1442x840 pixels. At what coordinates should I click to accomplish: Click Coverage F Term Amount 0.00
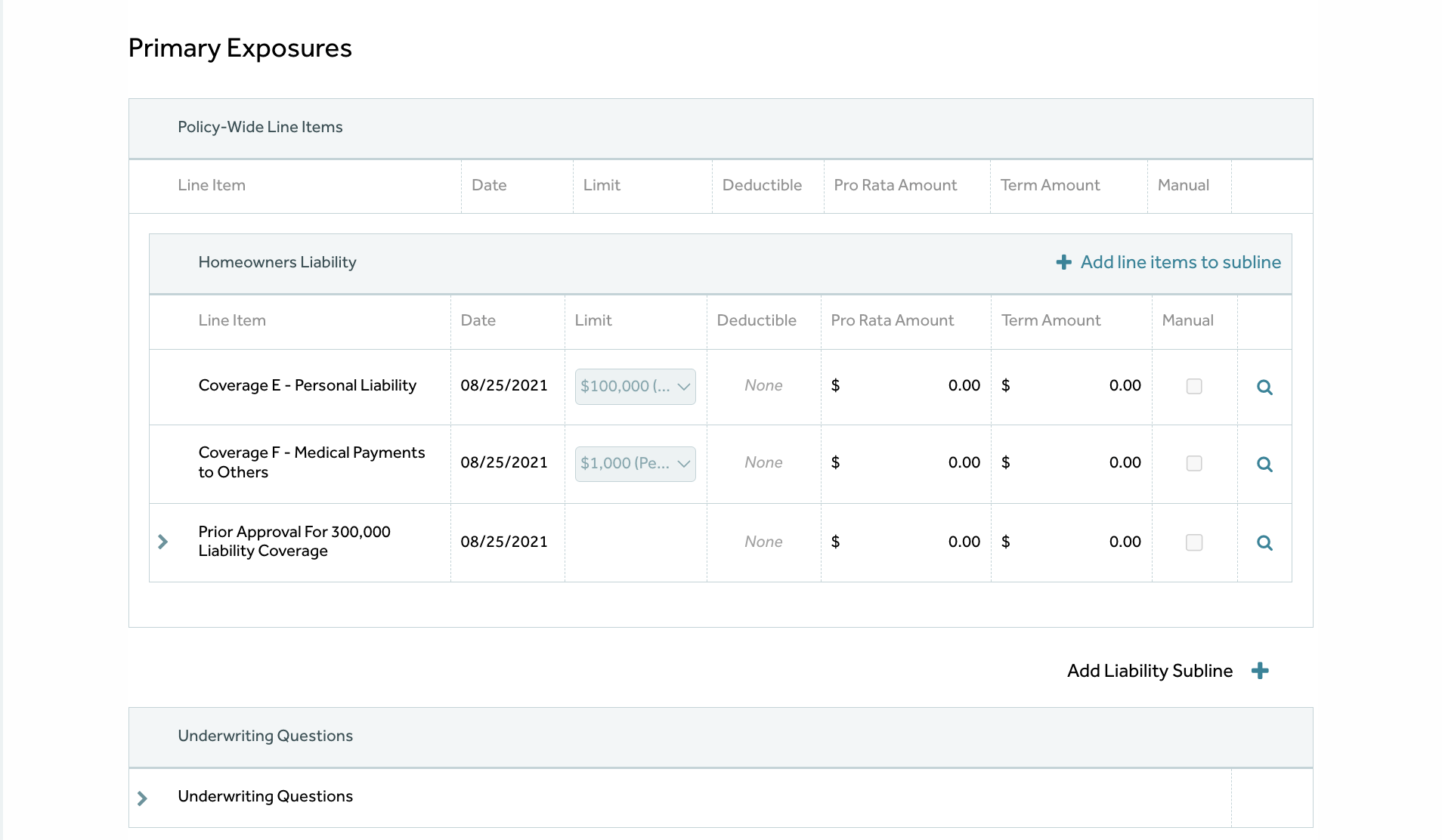[x=1125, y=462]
